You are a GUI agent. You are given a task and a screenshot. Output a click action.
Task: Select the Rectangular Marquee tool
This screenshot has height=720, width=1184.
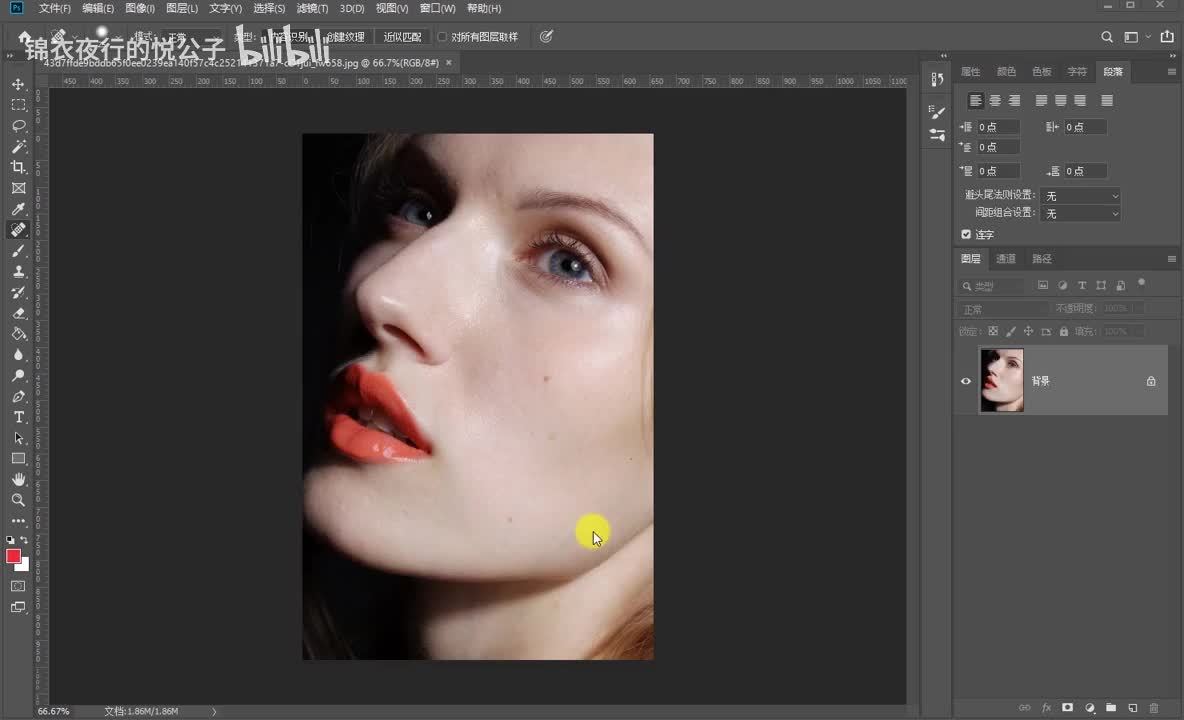[x=18, y=105]
